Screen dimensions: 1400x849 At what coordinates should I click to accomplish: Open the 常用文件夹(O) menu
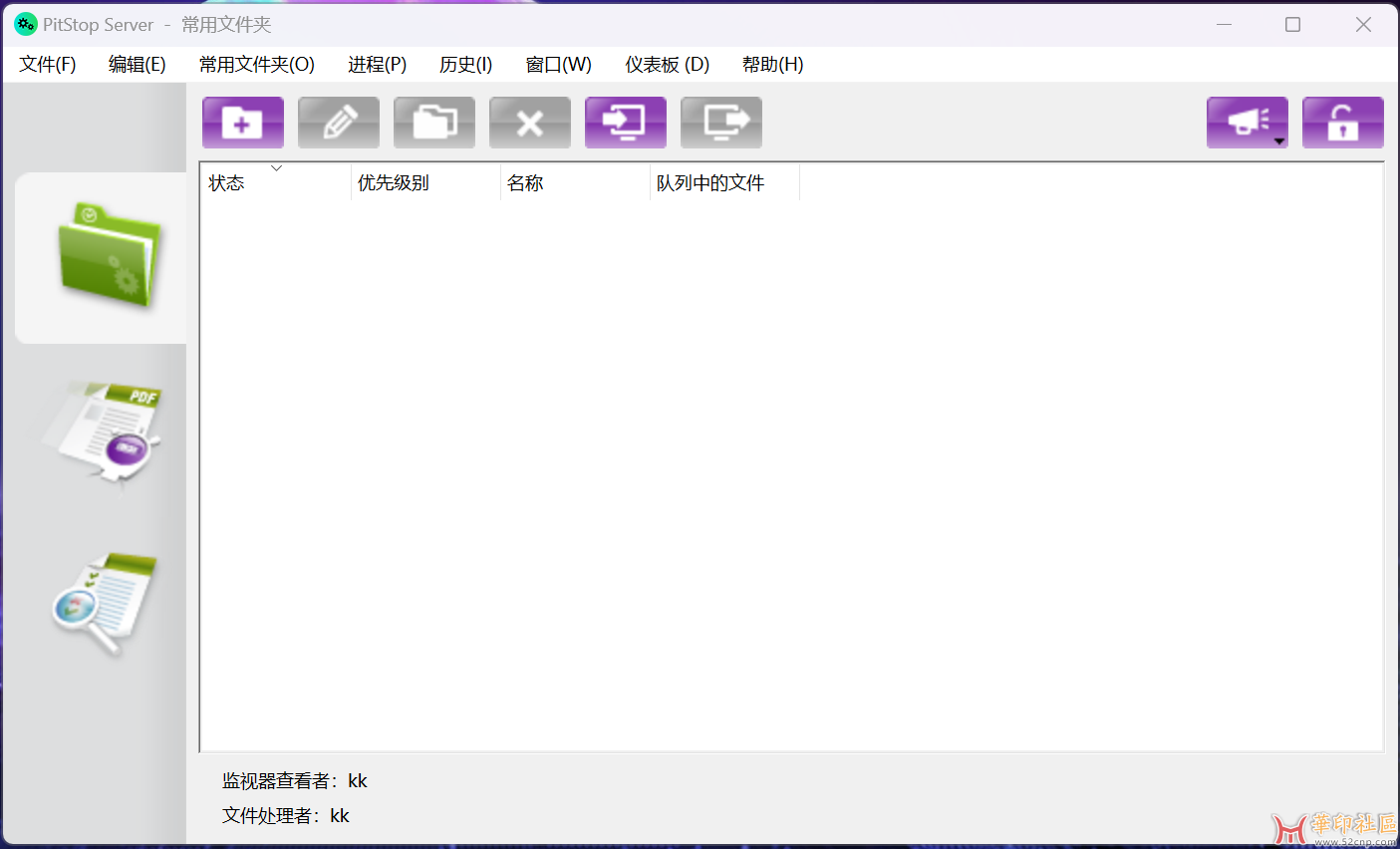click(256, 65)
